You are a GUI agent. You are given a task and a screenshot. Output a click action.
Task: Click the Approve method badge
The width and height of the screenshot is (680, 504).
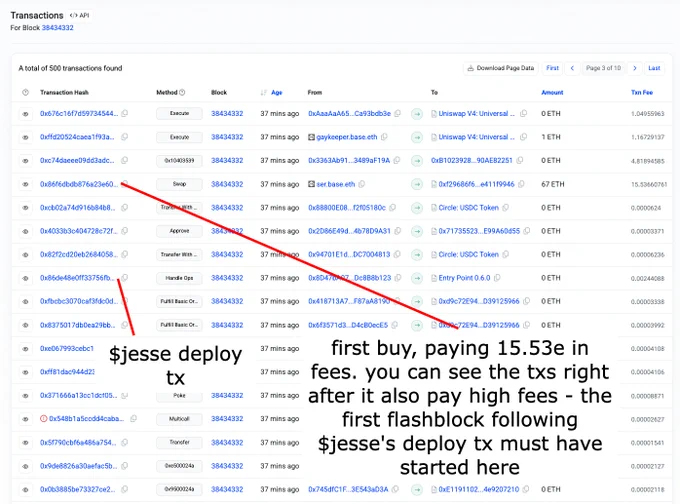tap(179, 231)
